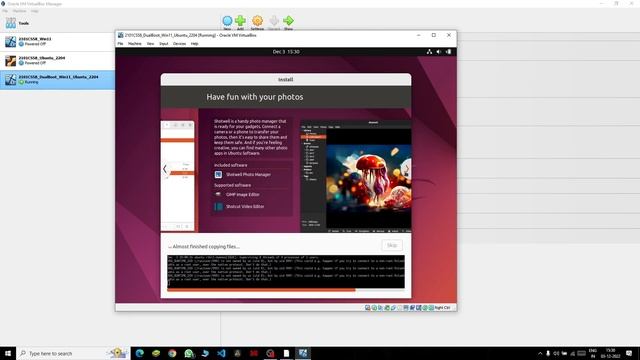Go to previous installer slide arrow
This screenshot has width=640, height=360.
pyautogui.click(x=164, y=169)
